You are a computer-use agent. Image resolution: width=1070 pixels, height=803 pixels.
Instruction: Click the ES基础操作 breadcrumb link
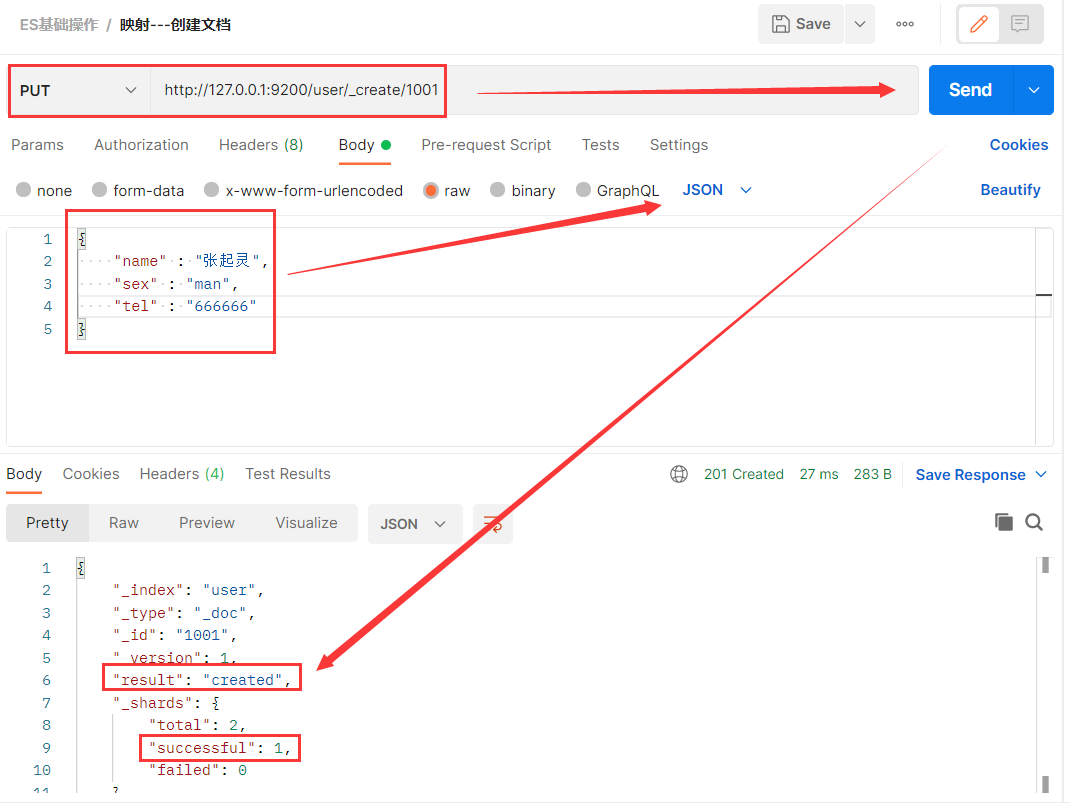pyautogui.click(x=59, y=25)
